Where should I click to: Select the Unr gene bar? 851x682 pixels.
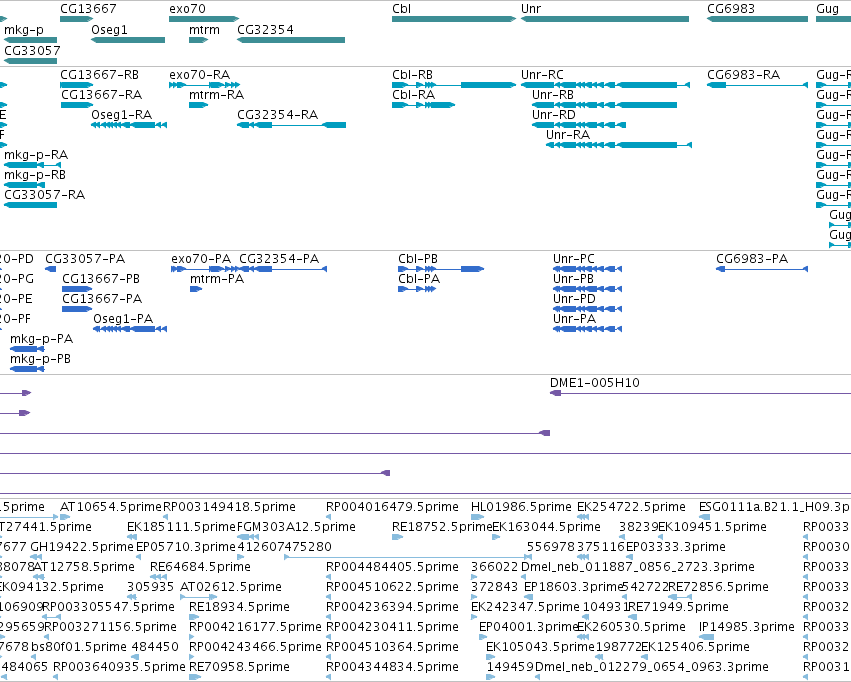click(x=605, y=19)
